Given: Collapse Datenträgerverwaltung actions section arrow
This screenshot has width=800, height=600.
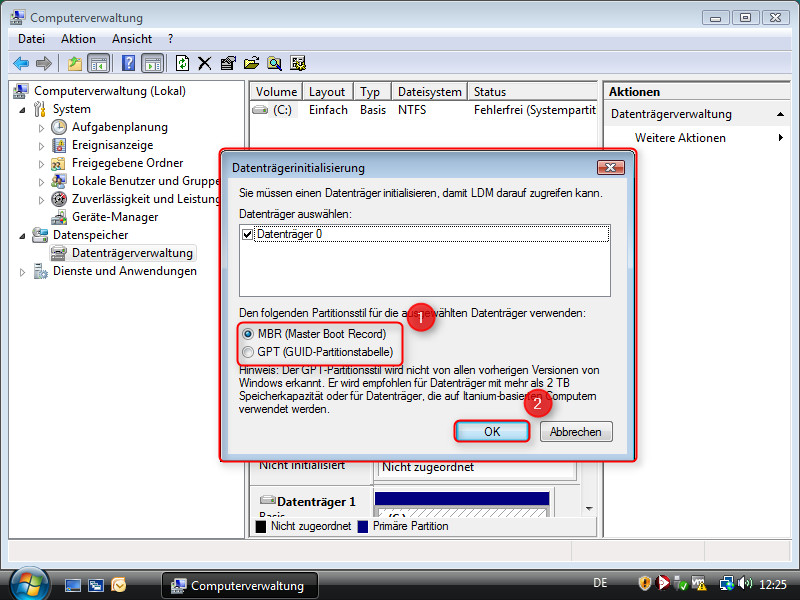Looking at the screenshot, I should click(780, 114).
